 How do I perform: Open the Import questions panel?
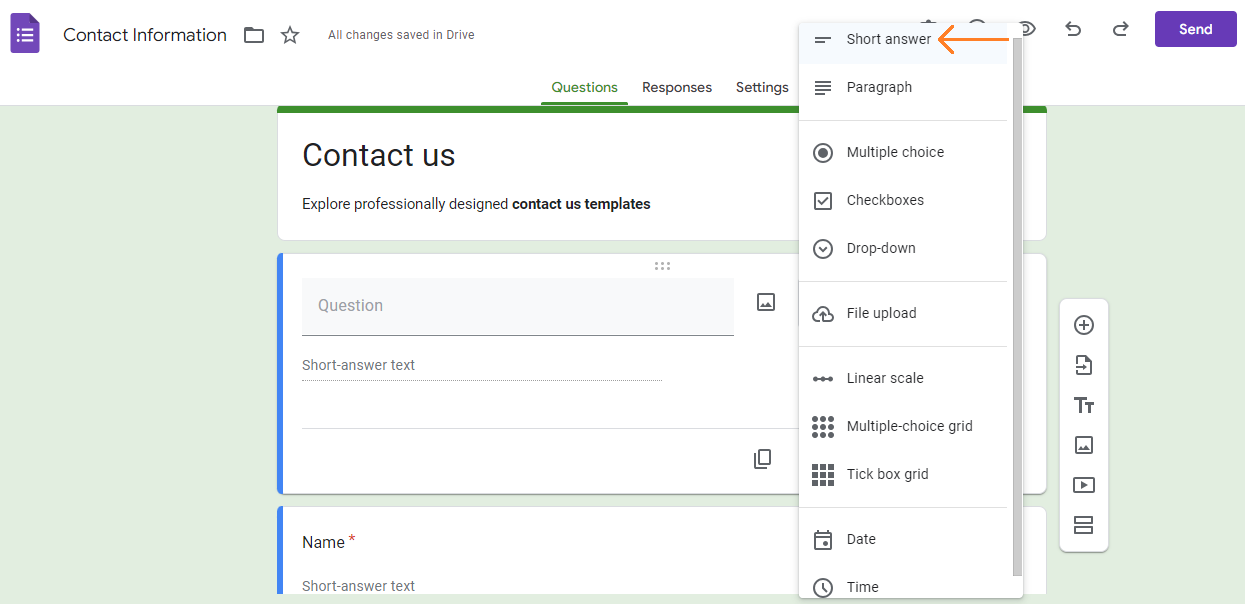pyautogui.click(x=1084, y=365)
